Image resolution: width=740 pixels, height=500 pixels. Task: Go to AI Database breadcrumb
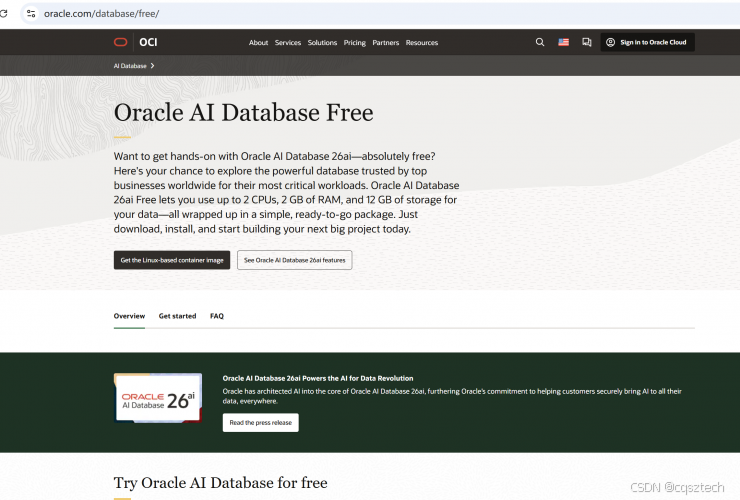[130, 66]
